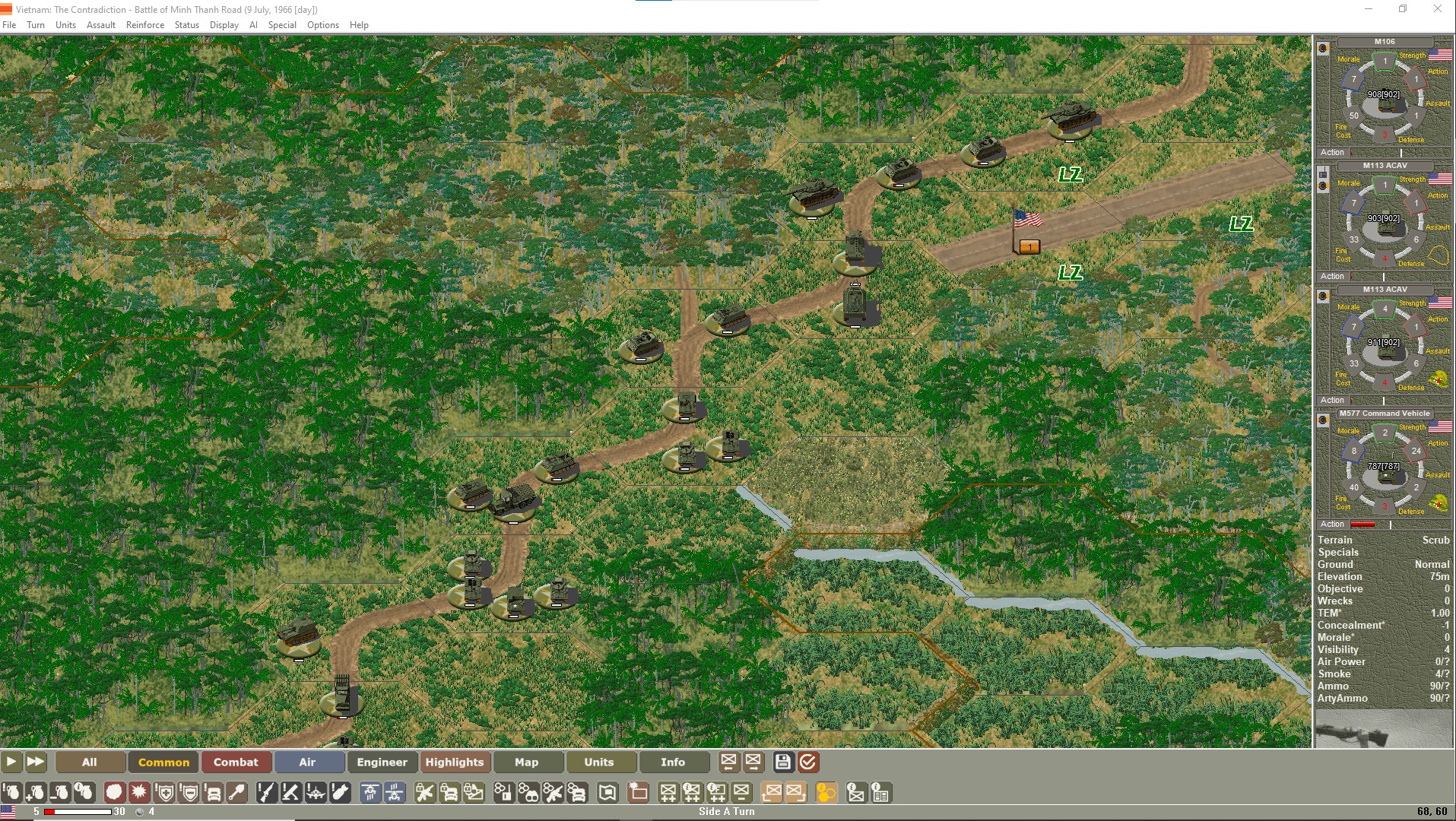Image resolution: width=1456 pixels, height=821 pixels.
Task: Click the remove-from-assault grenade minus icon
Action: (x=60, y=793)
